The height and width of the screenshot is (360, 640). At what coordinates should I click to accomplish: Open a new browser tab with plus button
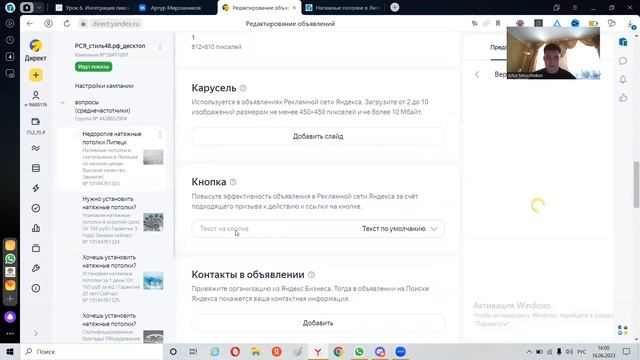pos(395,7)
